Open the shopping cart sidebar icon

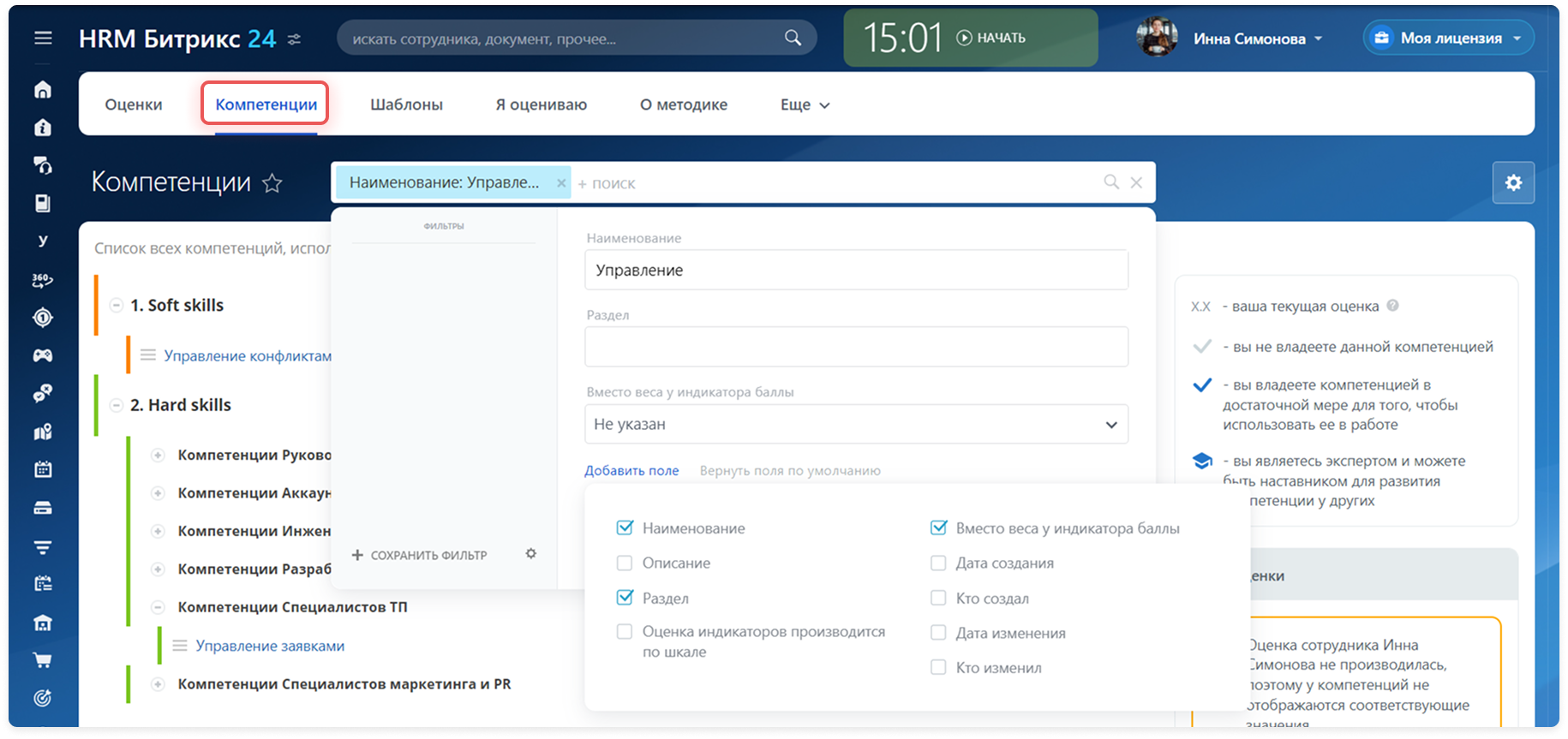click(43, 660)
